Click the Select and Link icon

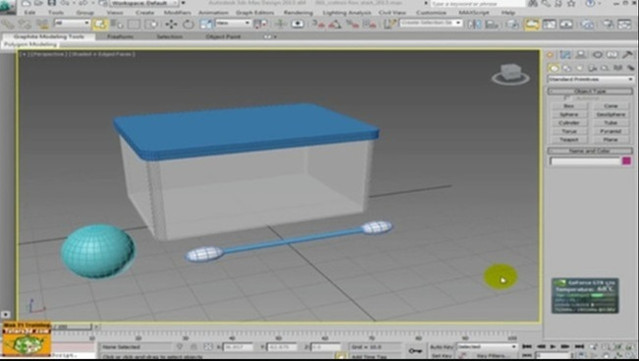[x=8, y=24]
